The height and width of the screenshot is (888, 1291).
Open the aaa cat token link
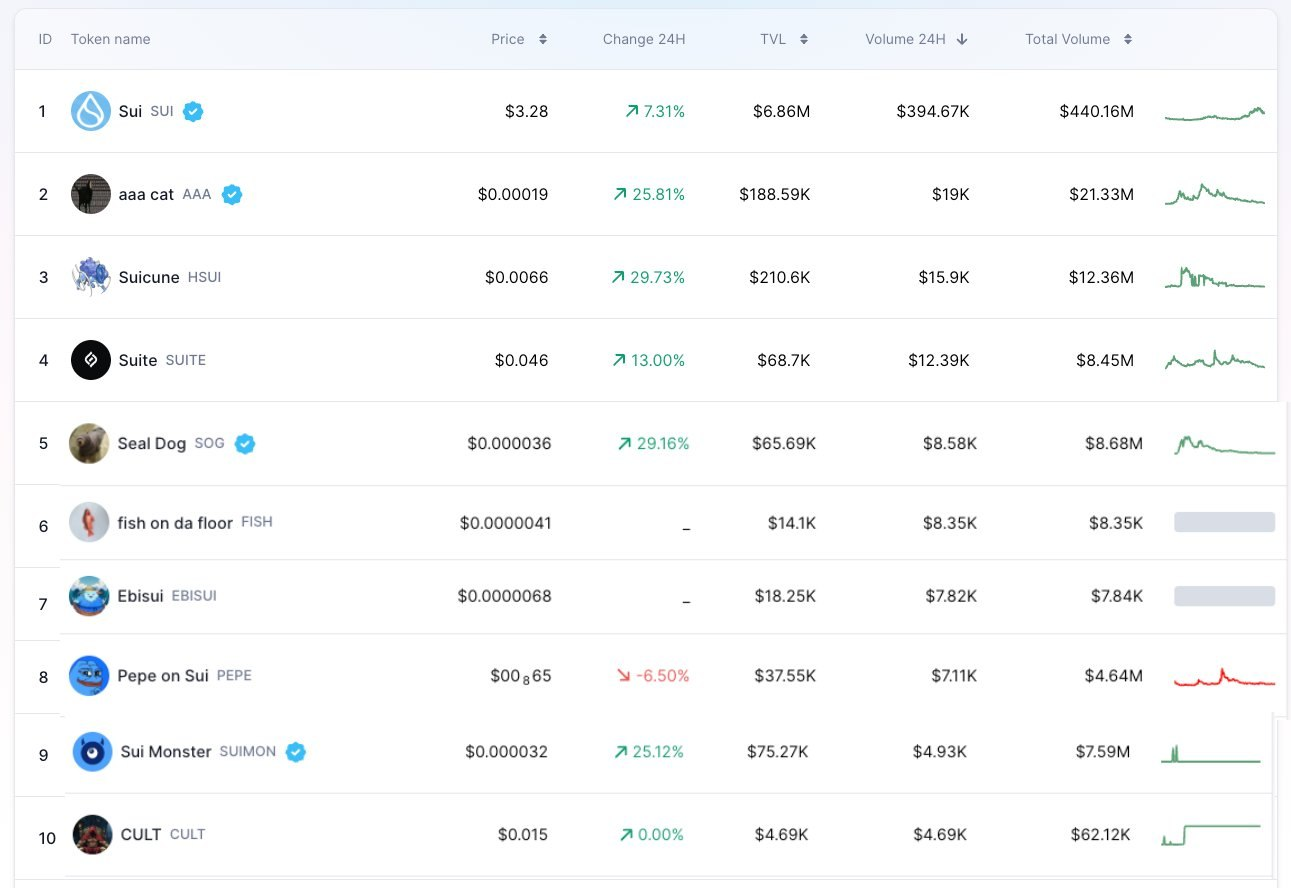click(x=146, y=194)
